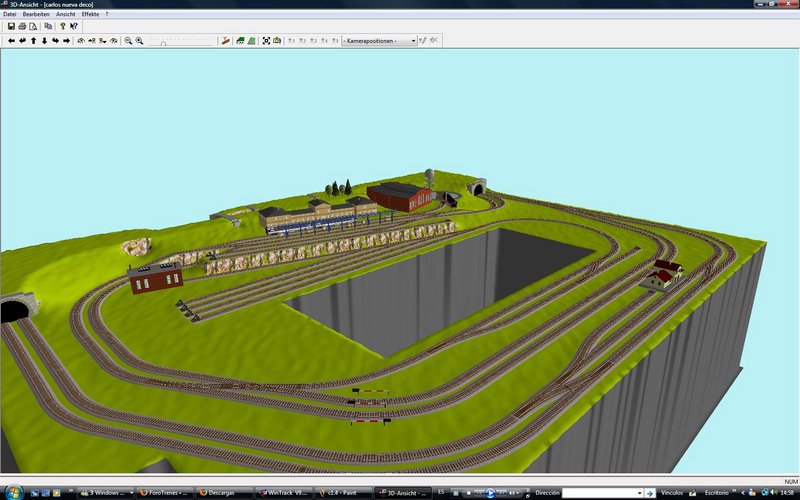Click the media player play button in taskbar
The width and height of the screenshot is (800, 500).
pos(490,493)
